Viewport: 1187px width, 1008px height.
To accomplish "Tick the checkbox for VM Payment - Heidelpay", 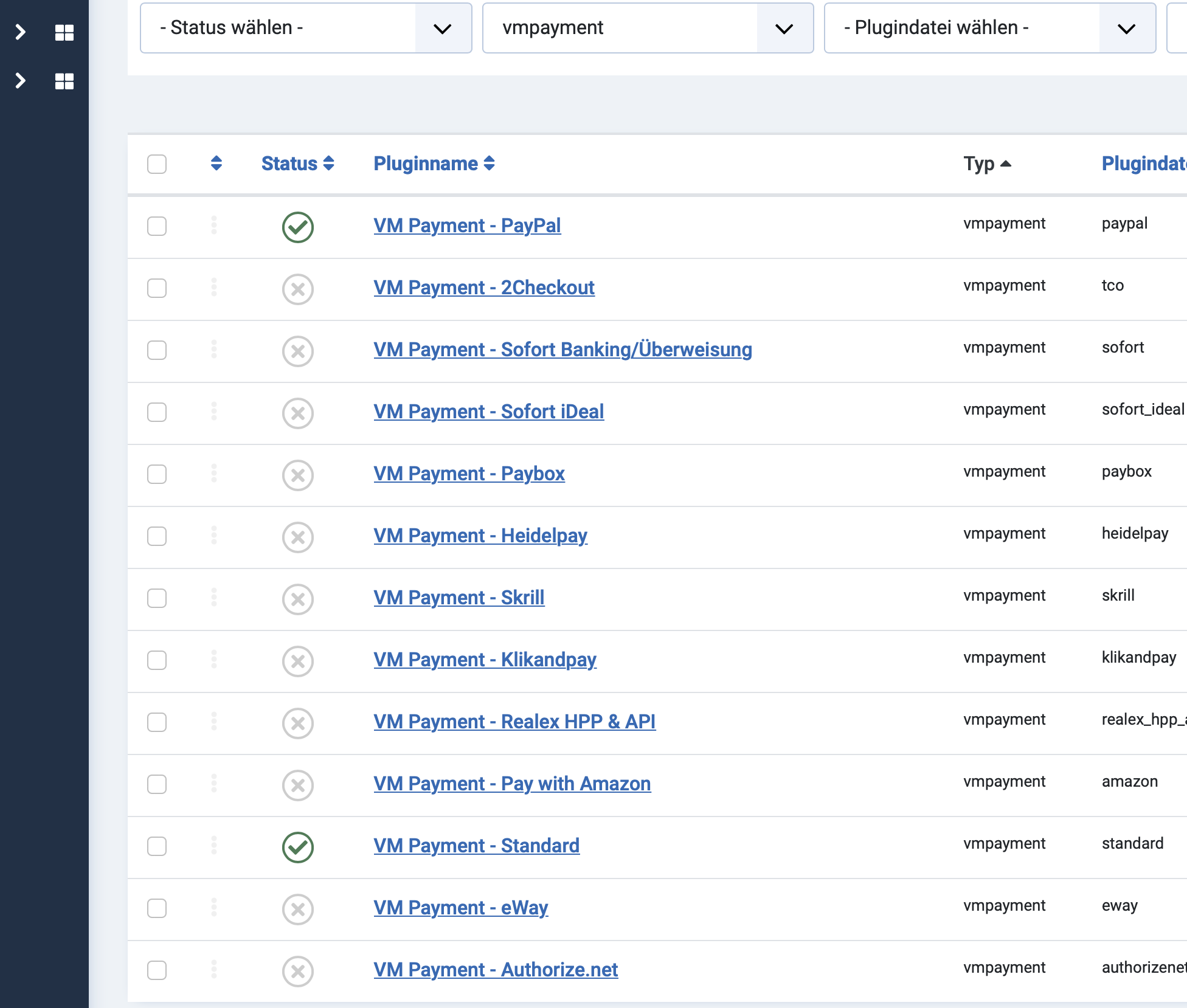I will (157, 536).
